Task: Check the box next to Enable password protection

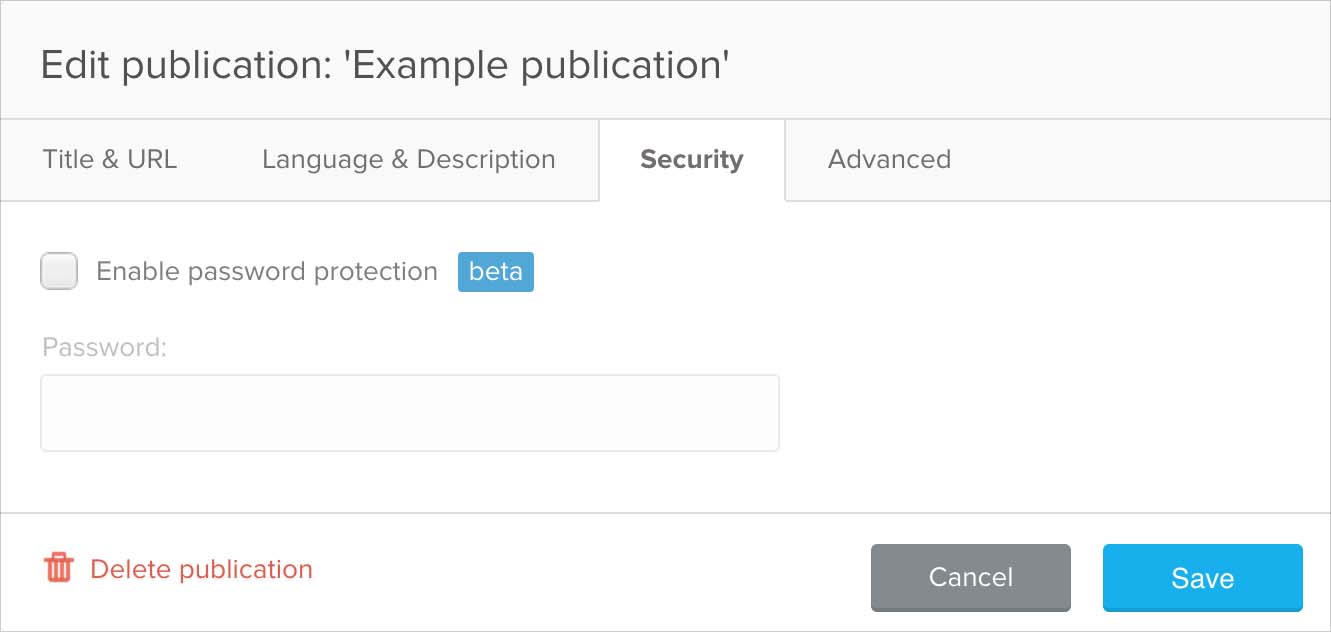Action: (58, 271)
